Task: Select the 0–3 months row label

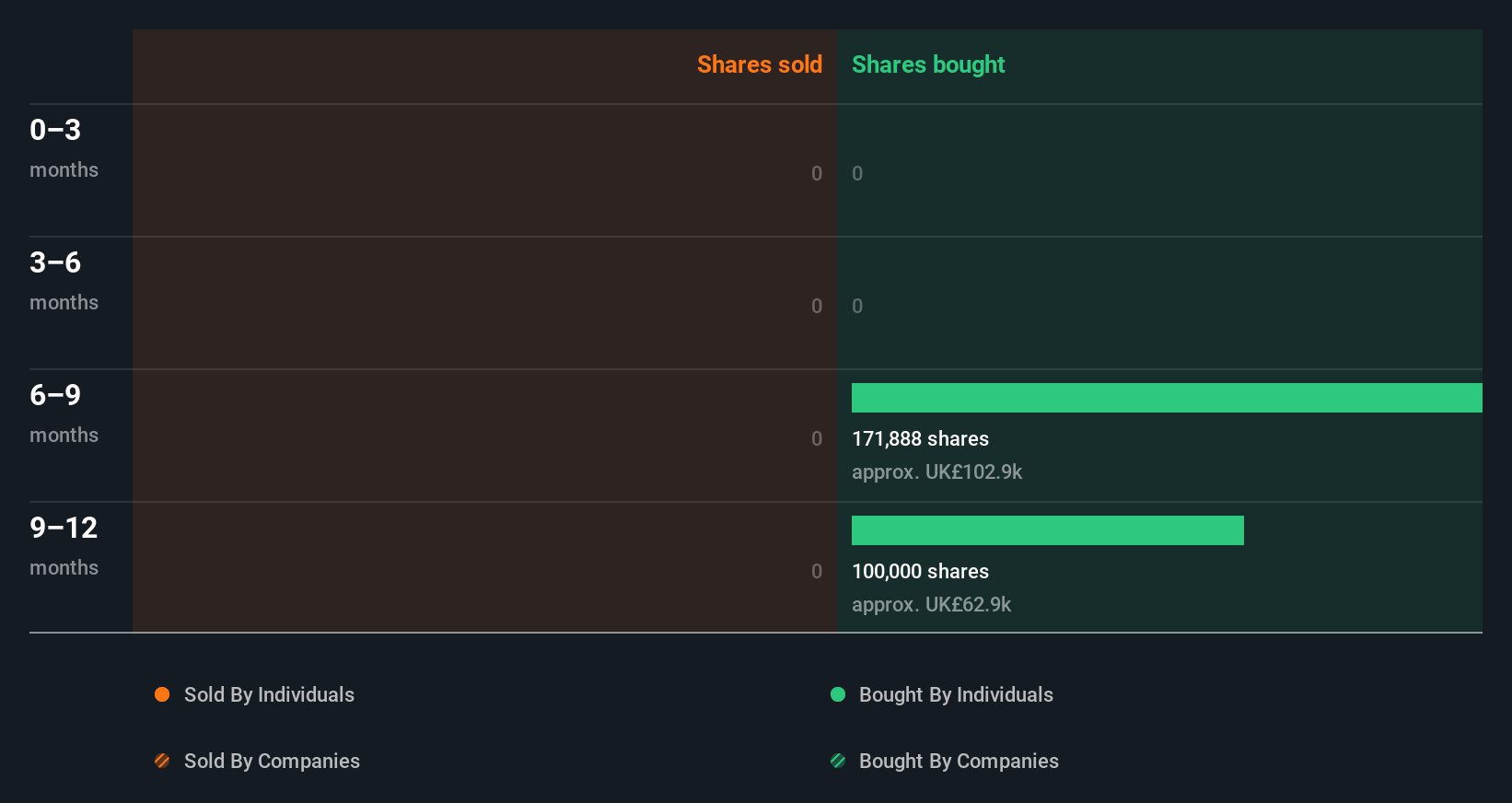Action: (x=64, y=147)
